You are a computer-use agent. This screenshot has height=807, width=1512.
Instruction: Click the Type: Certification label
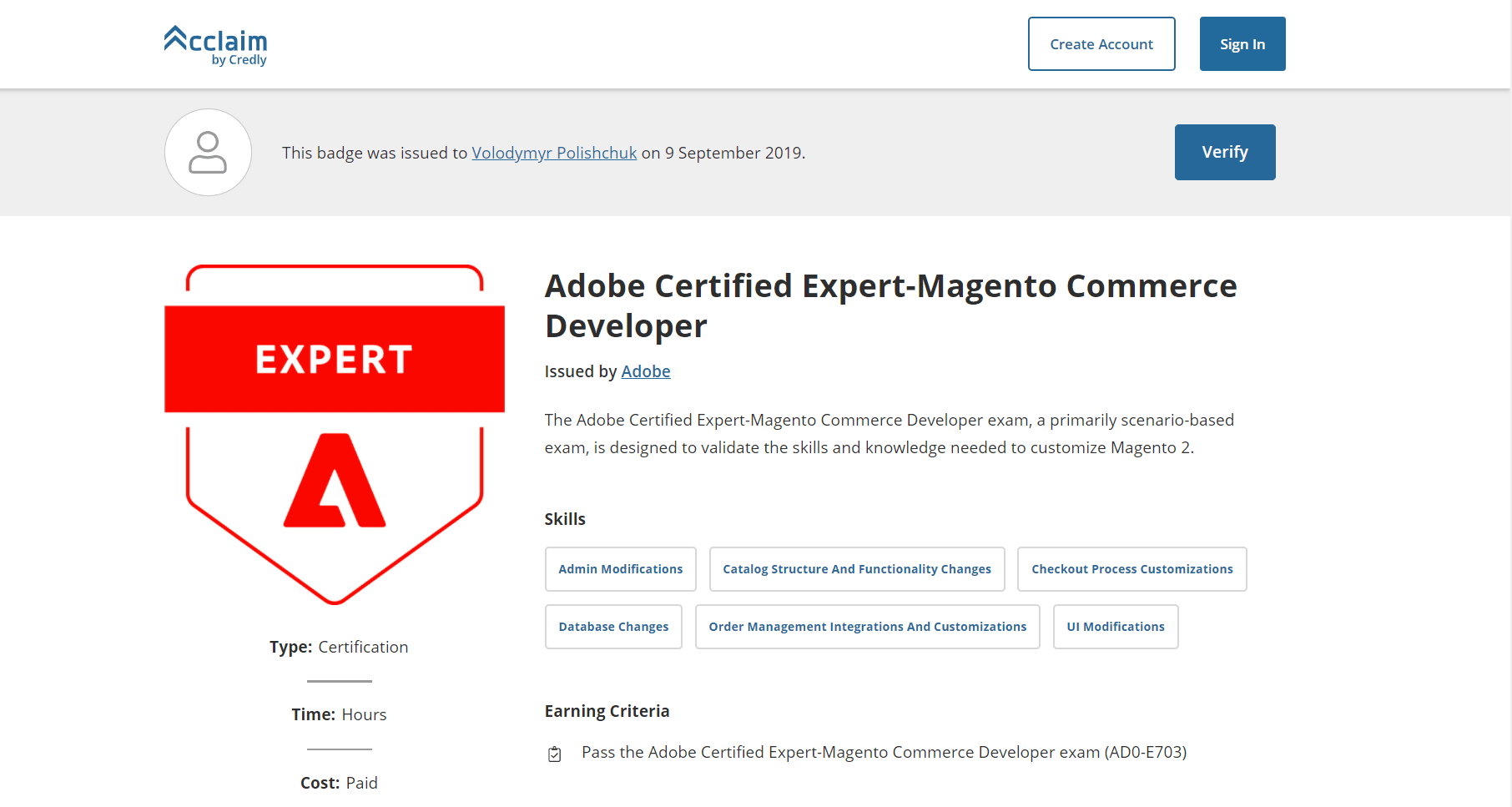point(339,647)
